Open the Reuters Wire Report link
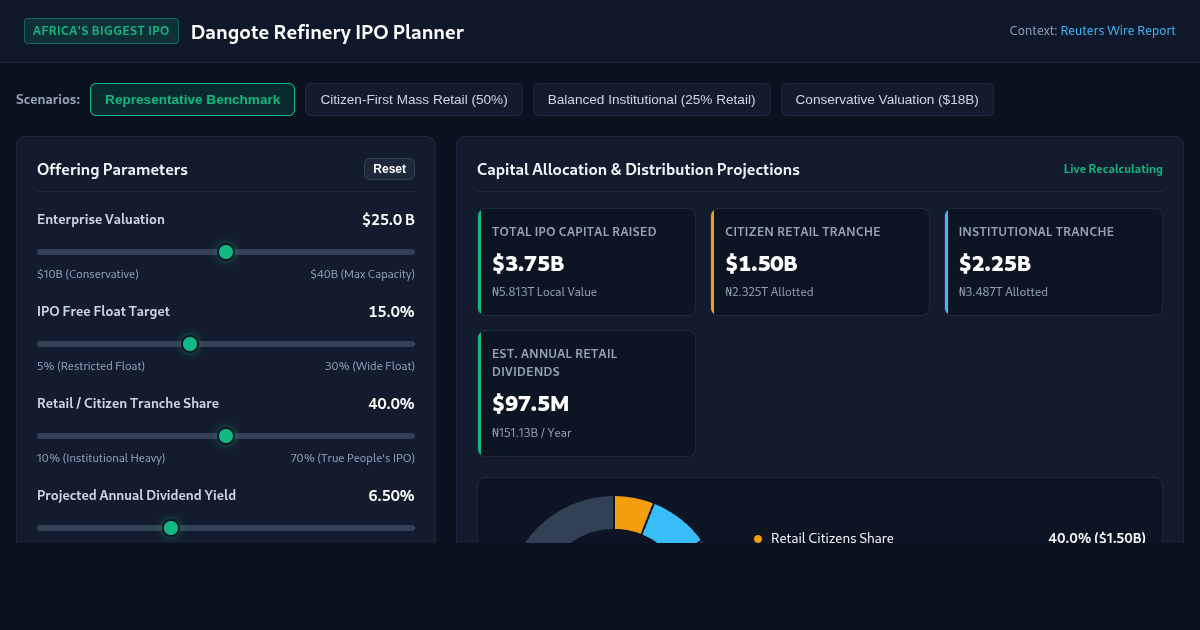Viewport: 1200px width, 630px height. pos(1118,31)
